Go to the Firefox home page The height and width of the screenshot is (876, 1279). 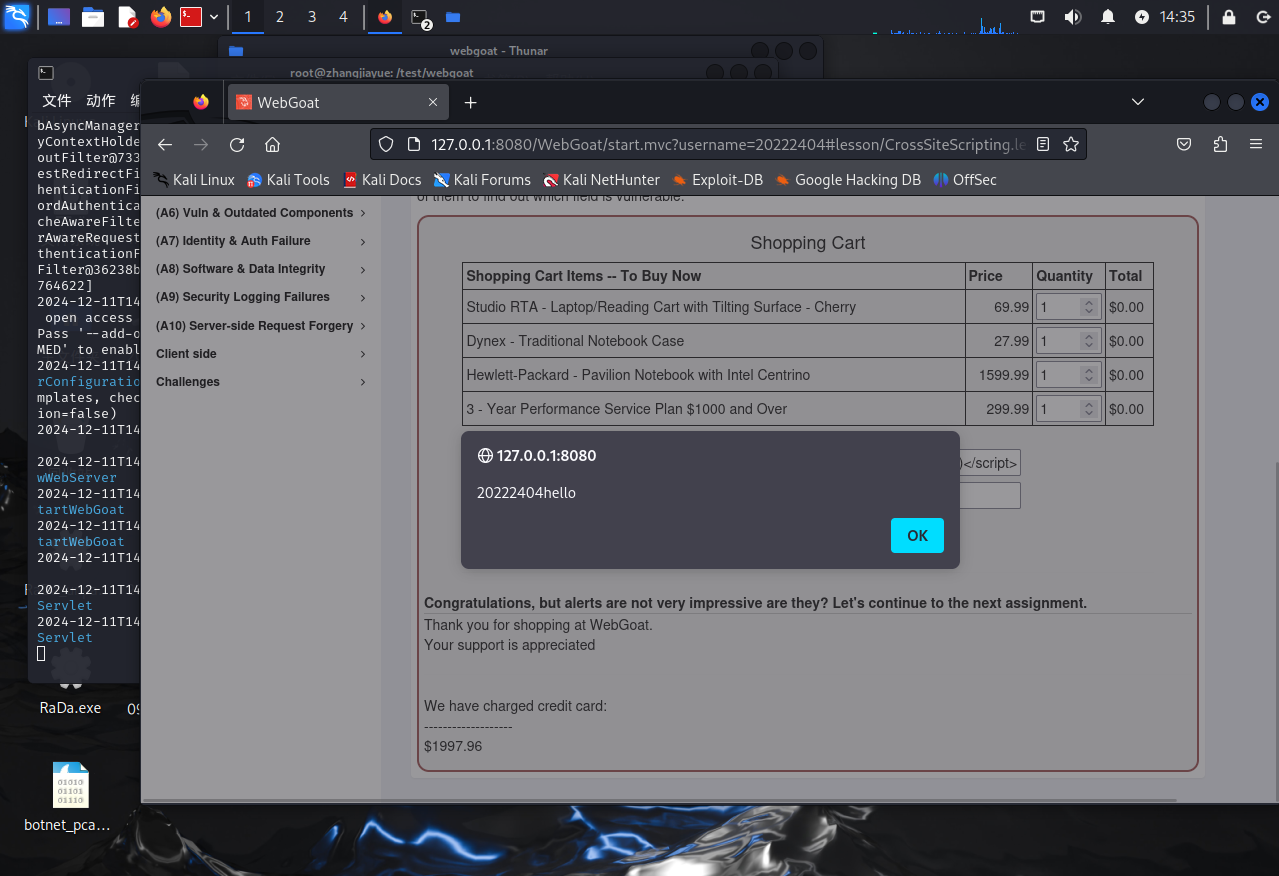[x=272, y=144]
